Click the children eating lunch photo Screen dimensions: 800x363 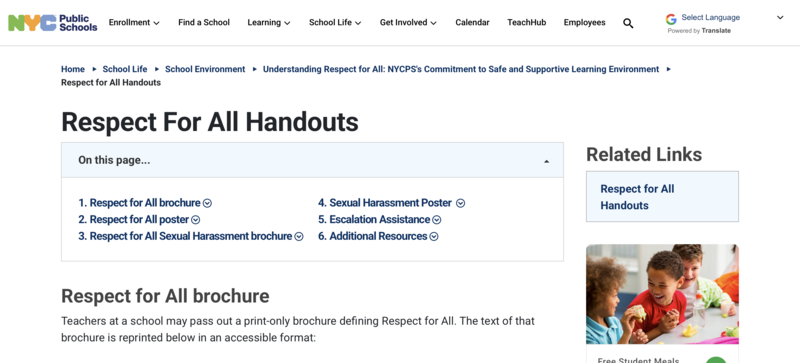[662, 294]
